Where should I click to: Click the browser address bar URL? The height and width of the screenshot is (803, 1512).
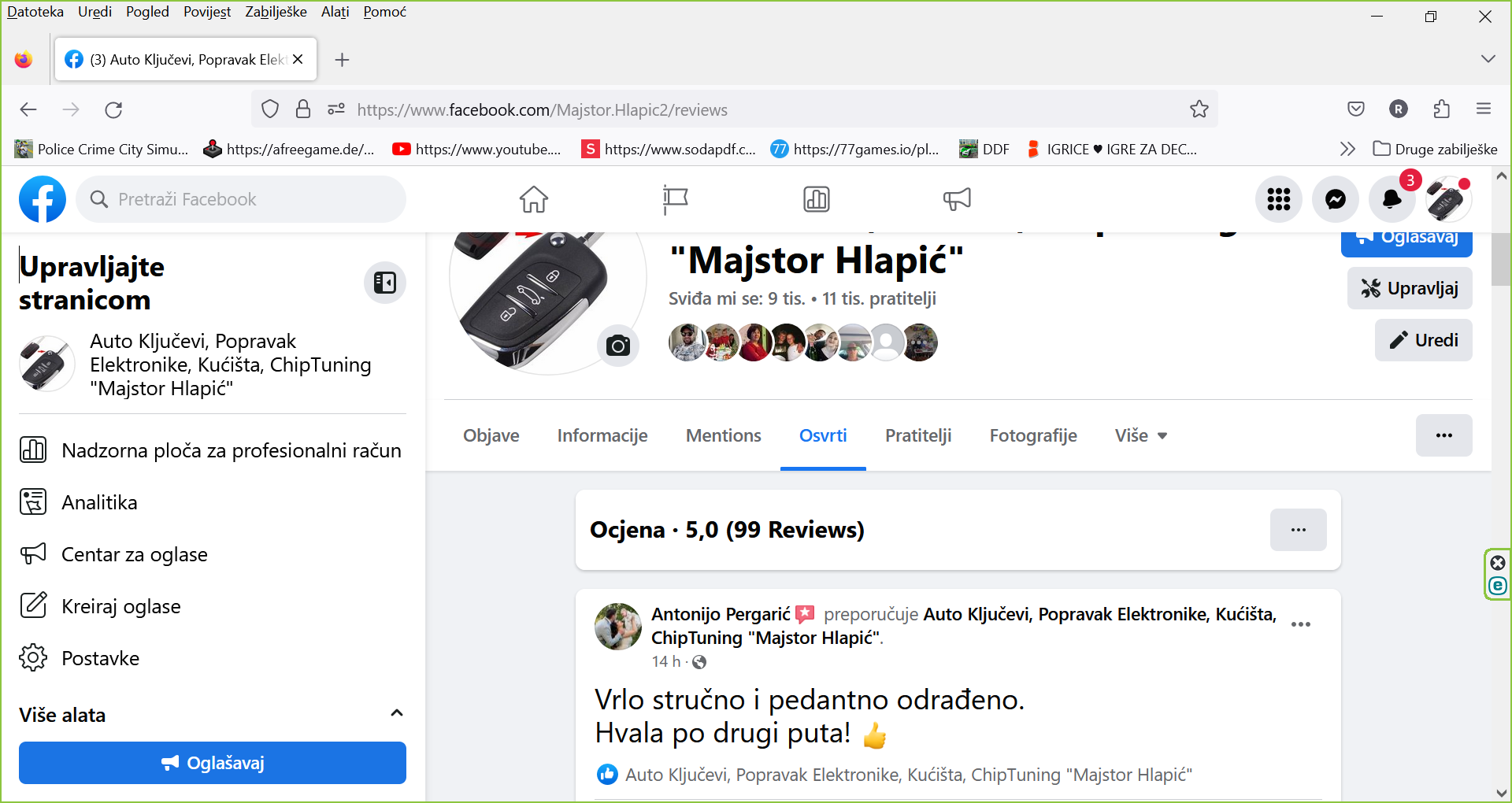[542, 109]
